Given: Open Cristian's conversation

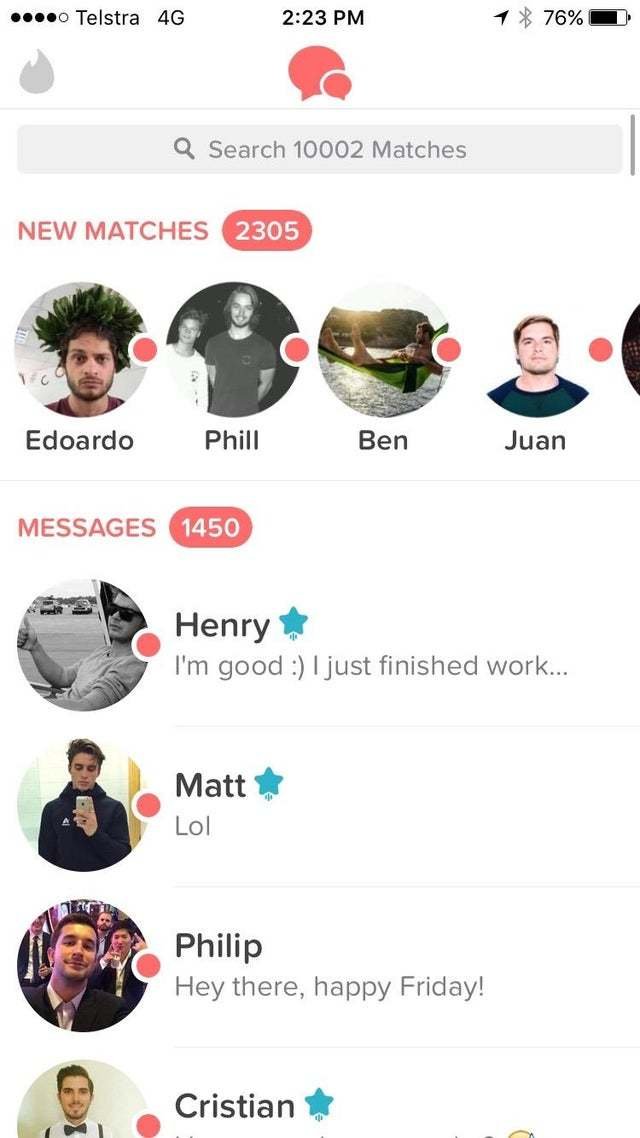Looking at the screenshot, I should [x=320, y=1093].
